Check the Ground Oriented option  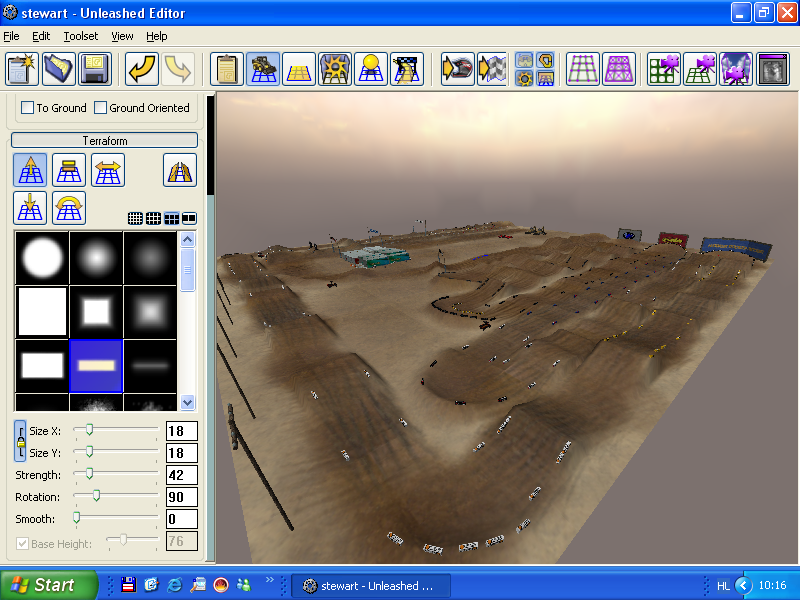click(101, 108)
